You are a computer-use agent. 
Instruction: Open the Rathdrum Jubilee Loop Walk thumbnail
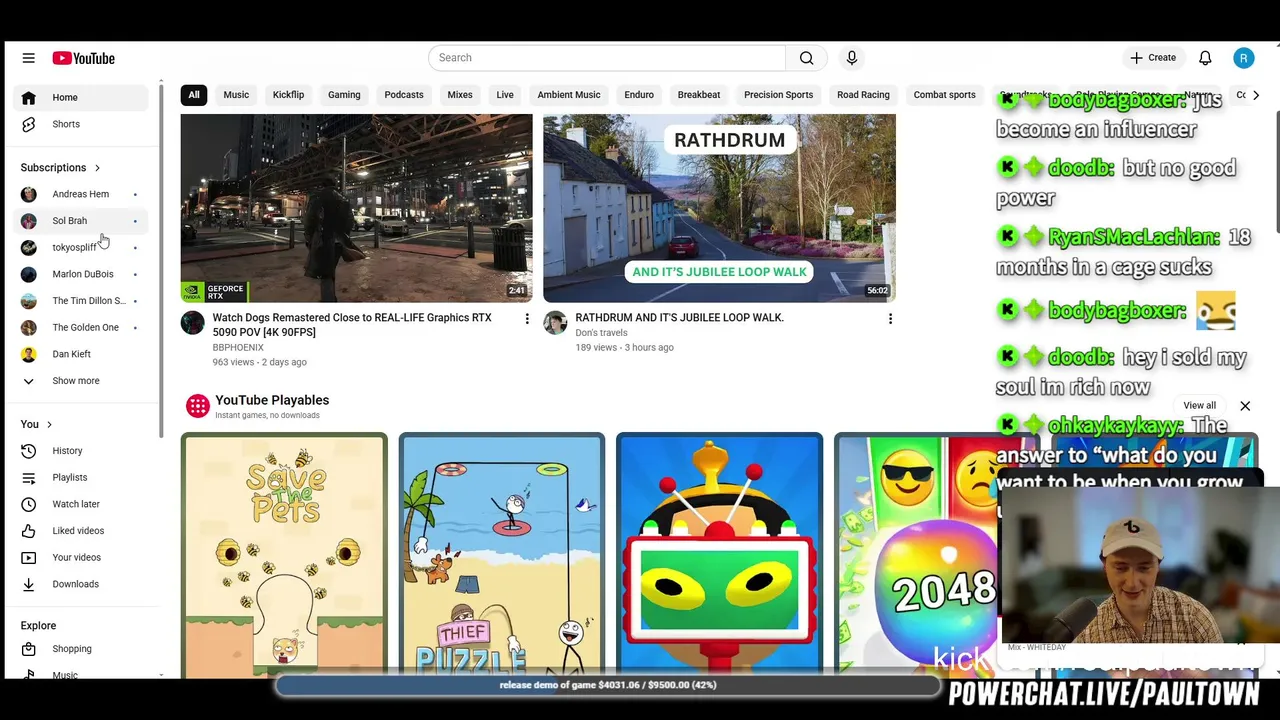(719, 208)
